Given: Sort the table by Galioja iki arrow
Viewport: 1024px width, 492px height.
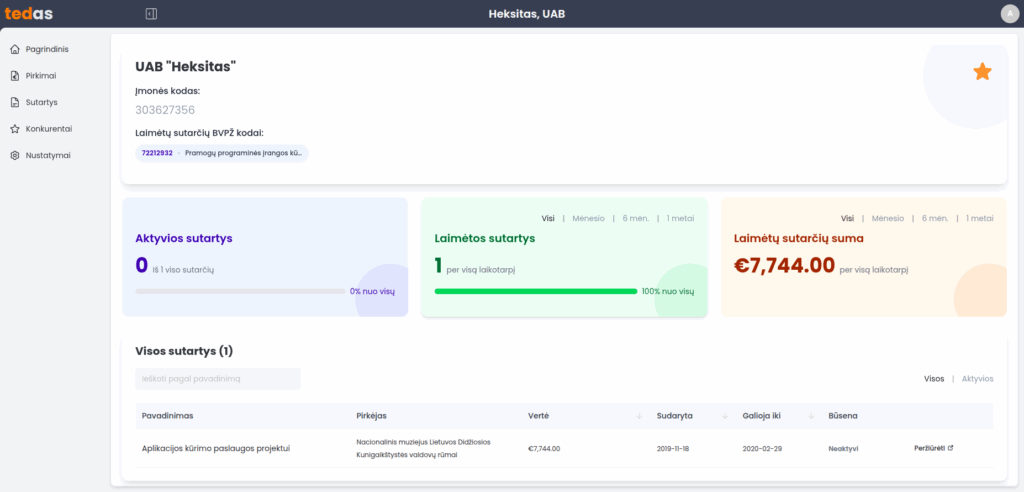Looking at the screenshot, I should pyautogui.click(x=811, y=416).
